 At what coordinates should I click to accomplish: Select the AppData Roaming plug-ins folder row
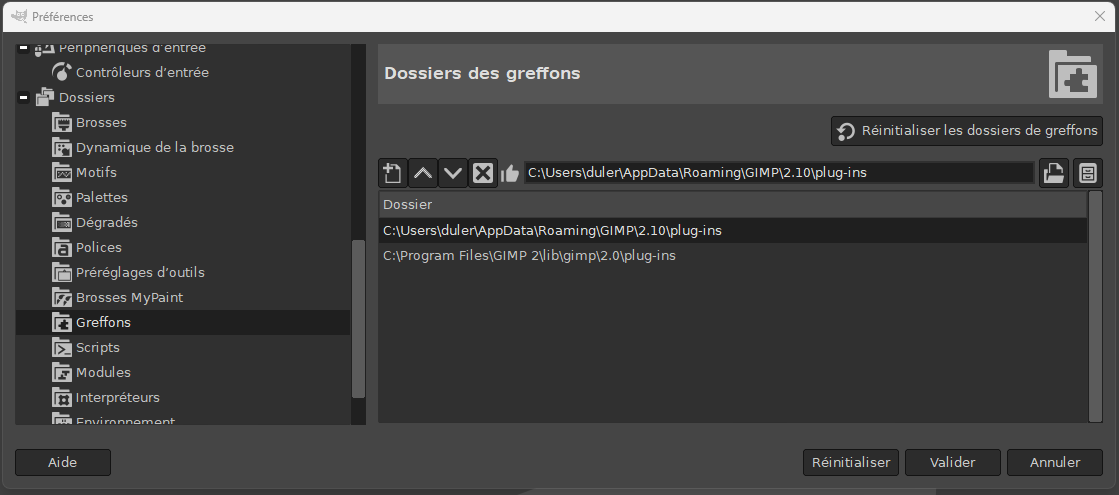732,230
